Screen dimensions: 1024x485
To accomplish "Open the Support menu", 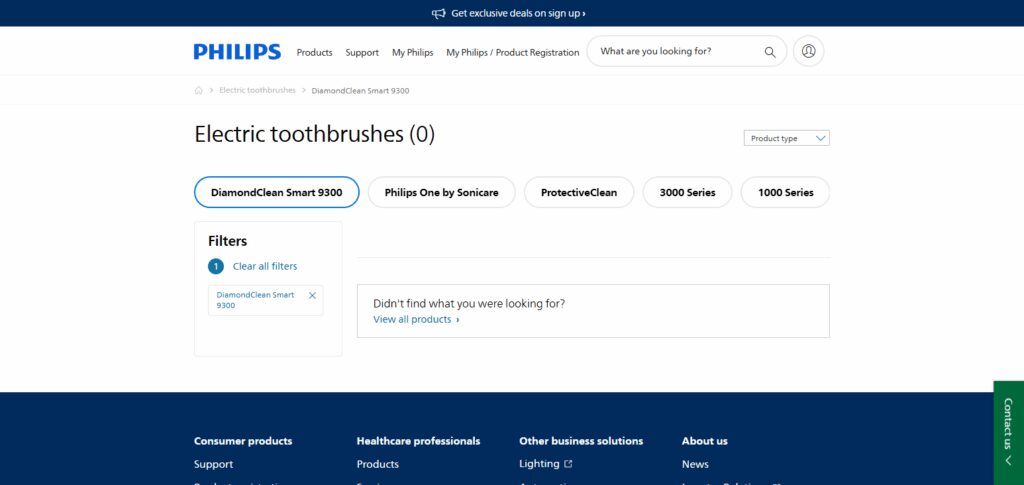I will pos(362,53).
